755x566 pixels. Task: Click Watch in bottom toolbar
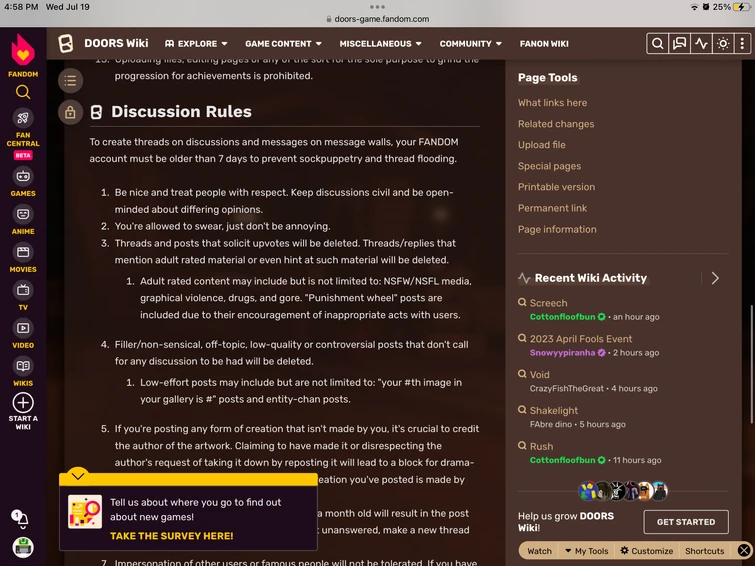click(x=539, y=551)
